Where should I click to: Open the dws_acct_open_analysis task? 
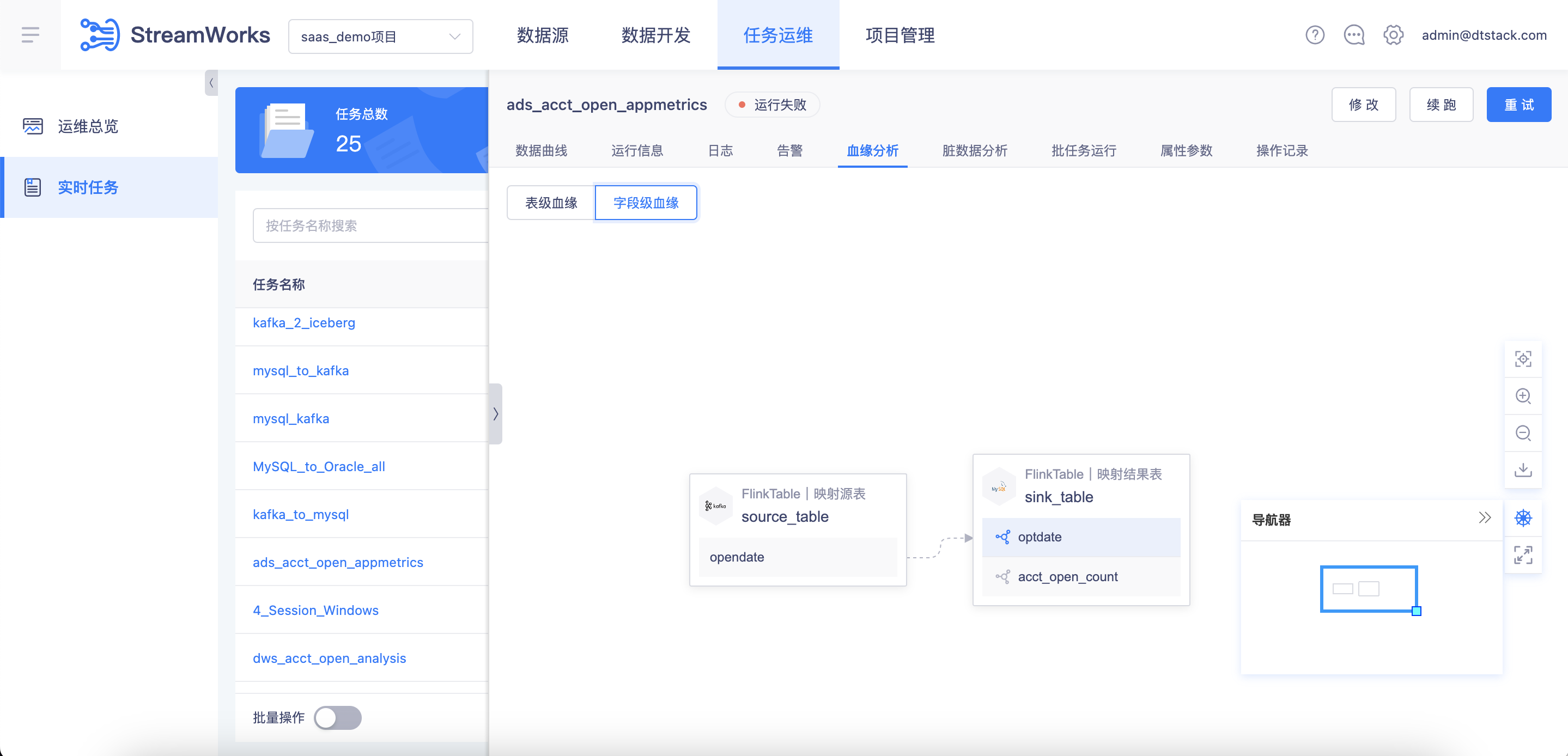click(329, 659)
